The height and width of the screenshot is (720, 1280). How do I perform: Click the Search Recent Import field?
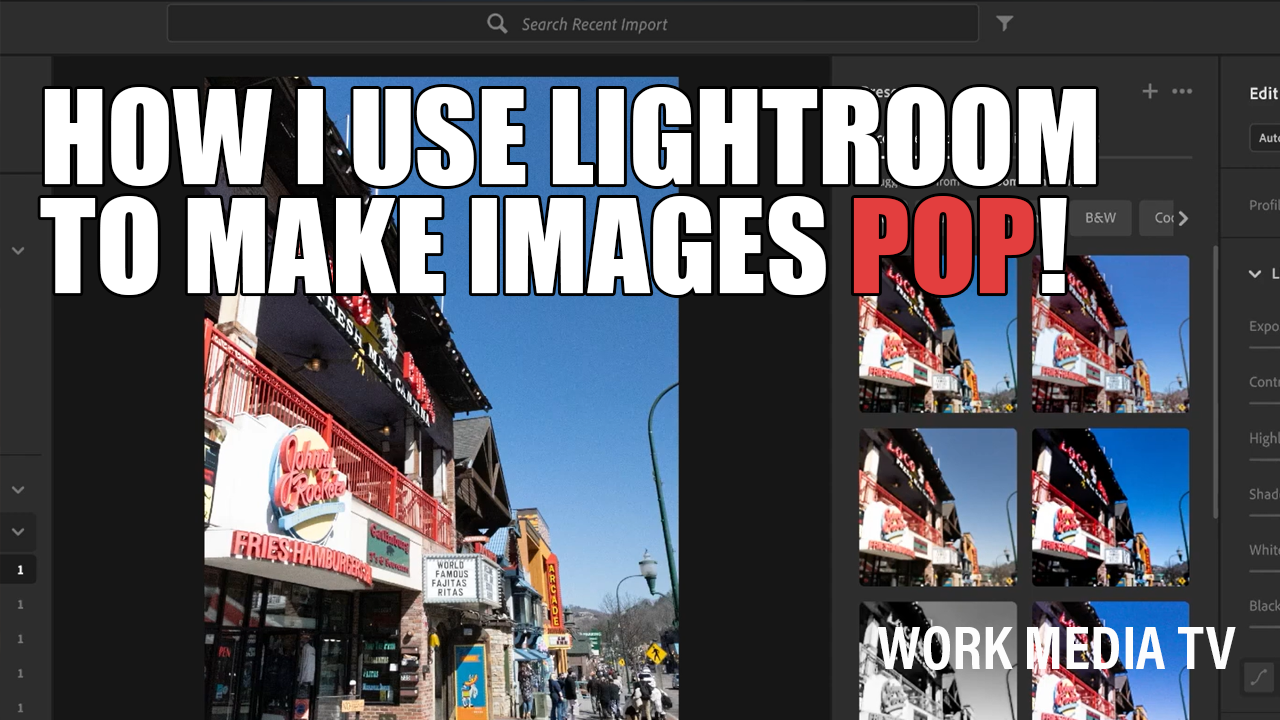[572, 23]
